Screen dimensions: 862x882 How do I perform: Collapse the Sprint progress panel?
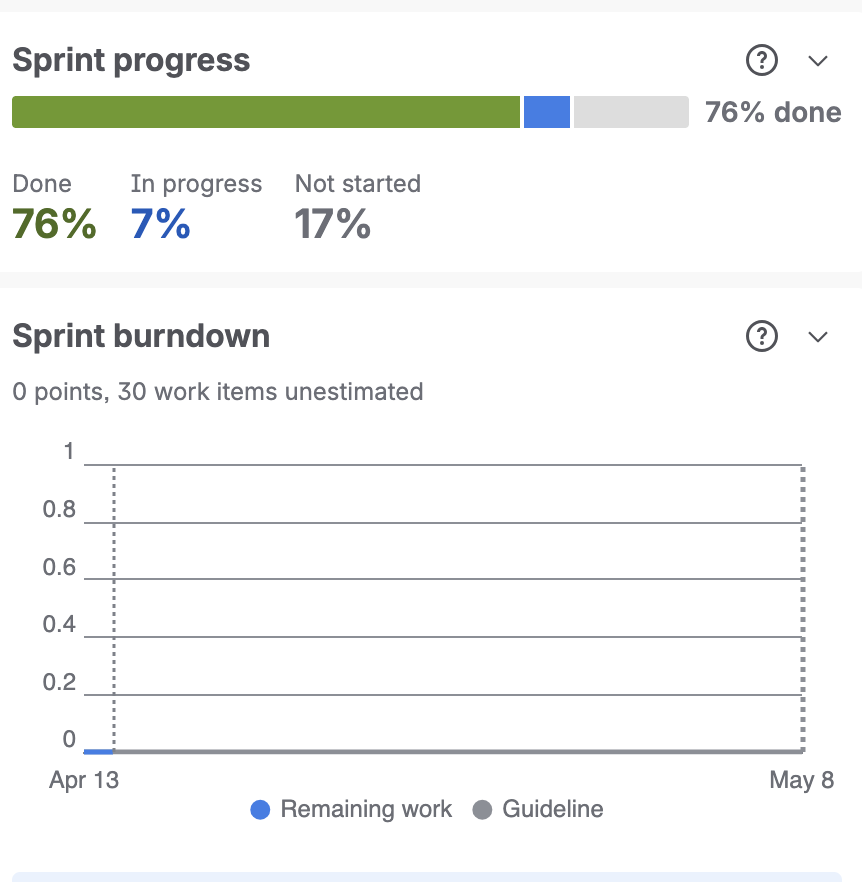point(818,61)
